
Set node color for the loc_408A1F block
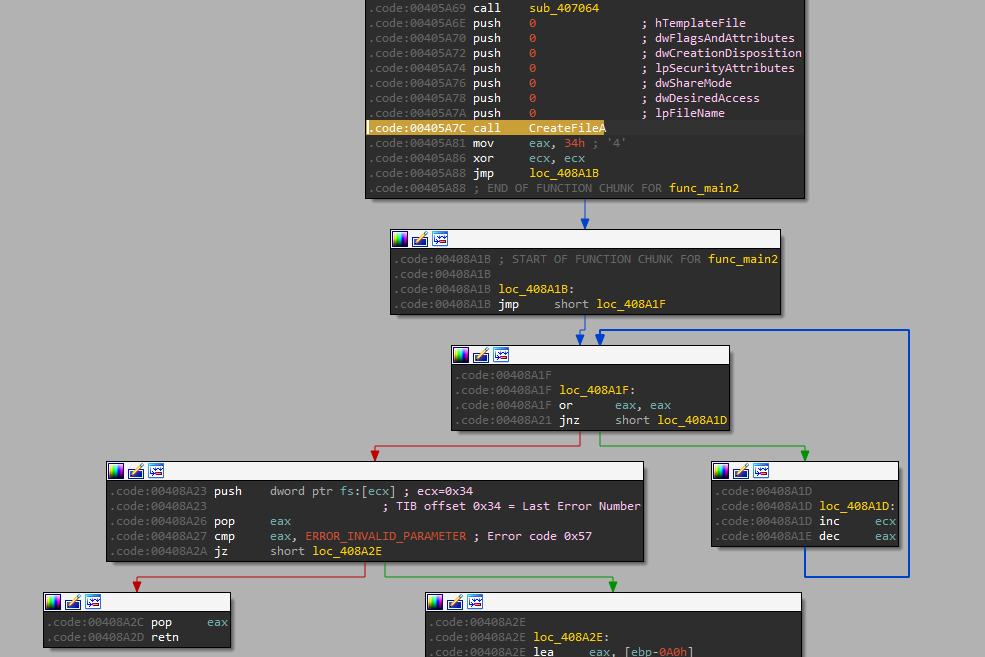pos(461,355)
